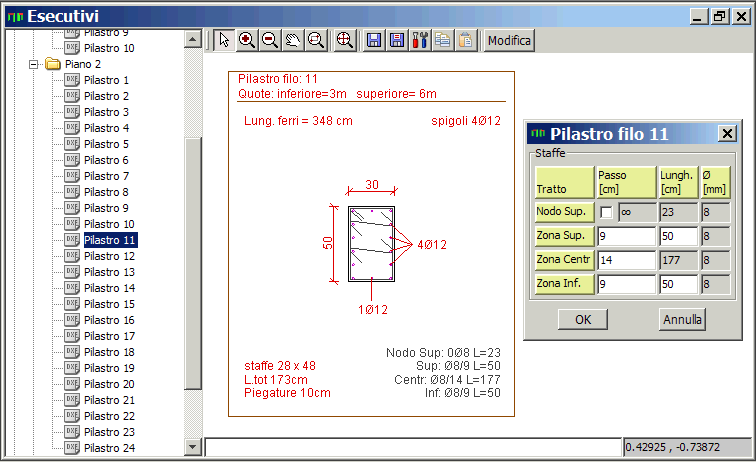This screenshot has height=462, width=756.
Task: Click the second floppy disk save icon with red label
Action: (x=397, y=40)
